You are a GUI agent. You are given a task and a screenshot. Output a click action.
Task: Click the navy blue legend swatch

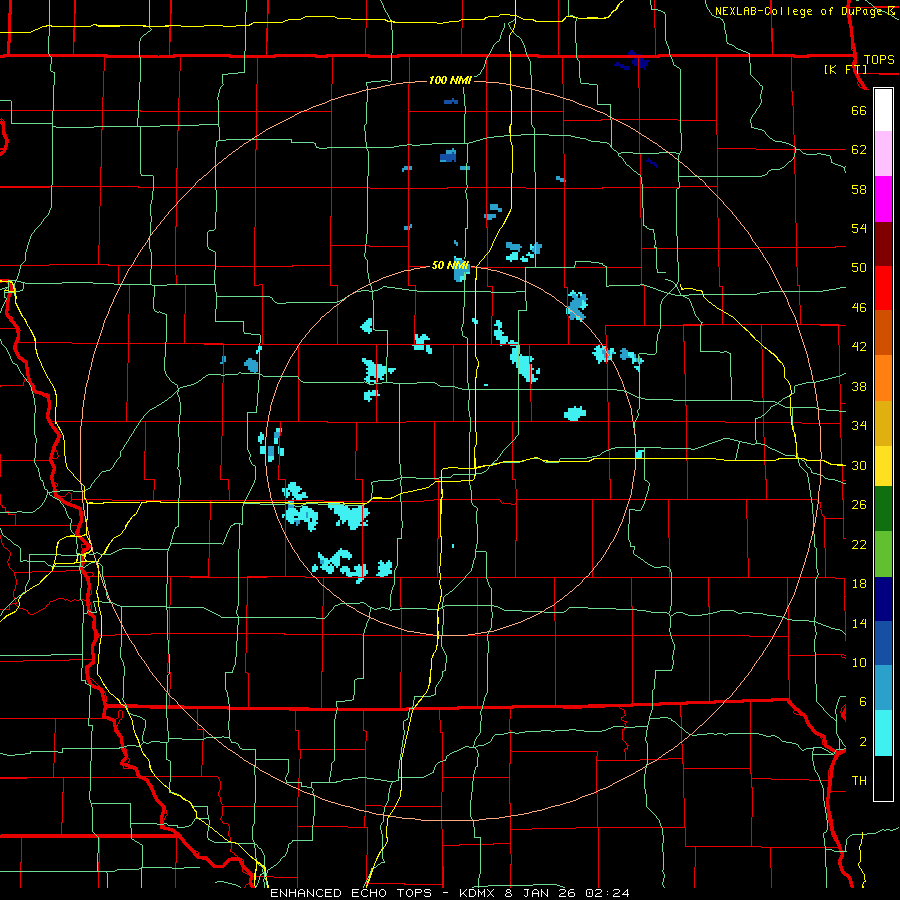[x=883, y=599]
